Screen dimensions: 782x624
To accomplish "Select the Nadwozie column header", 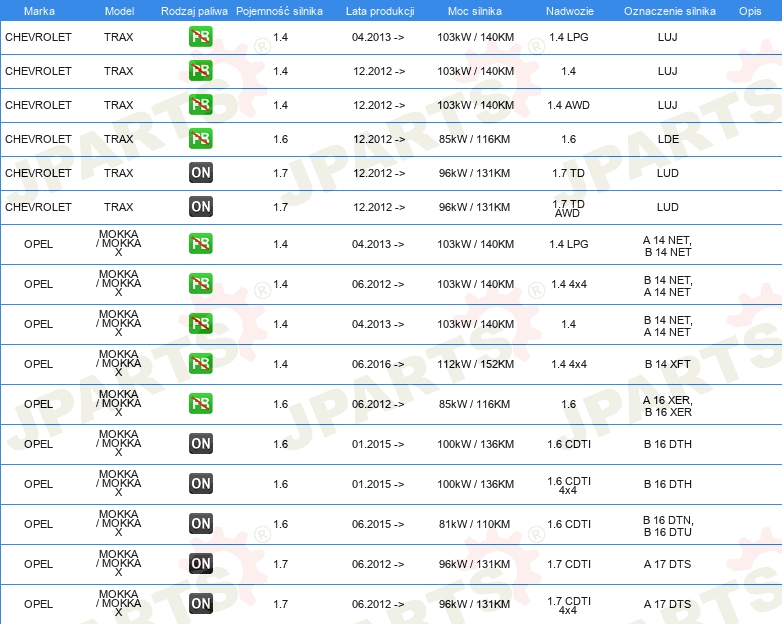I will tap(570, 11).
